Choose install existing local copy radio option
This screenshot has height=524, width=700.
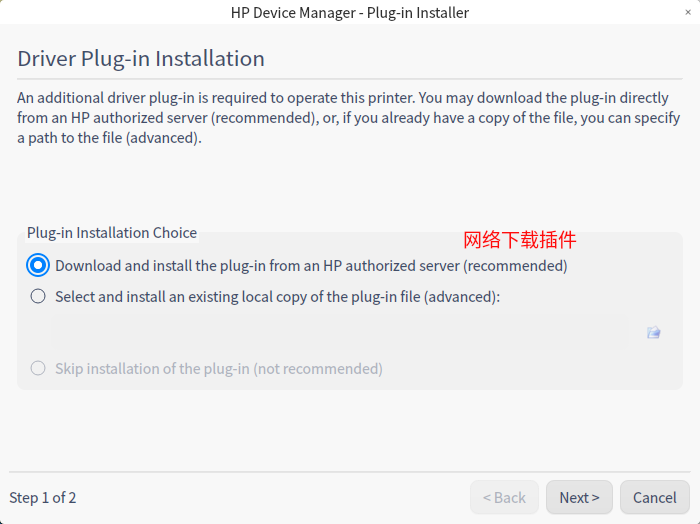38,296
